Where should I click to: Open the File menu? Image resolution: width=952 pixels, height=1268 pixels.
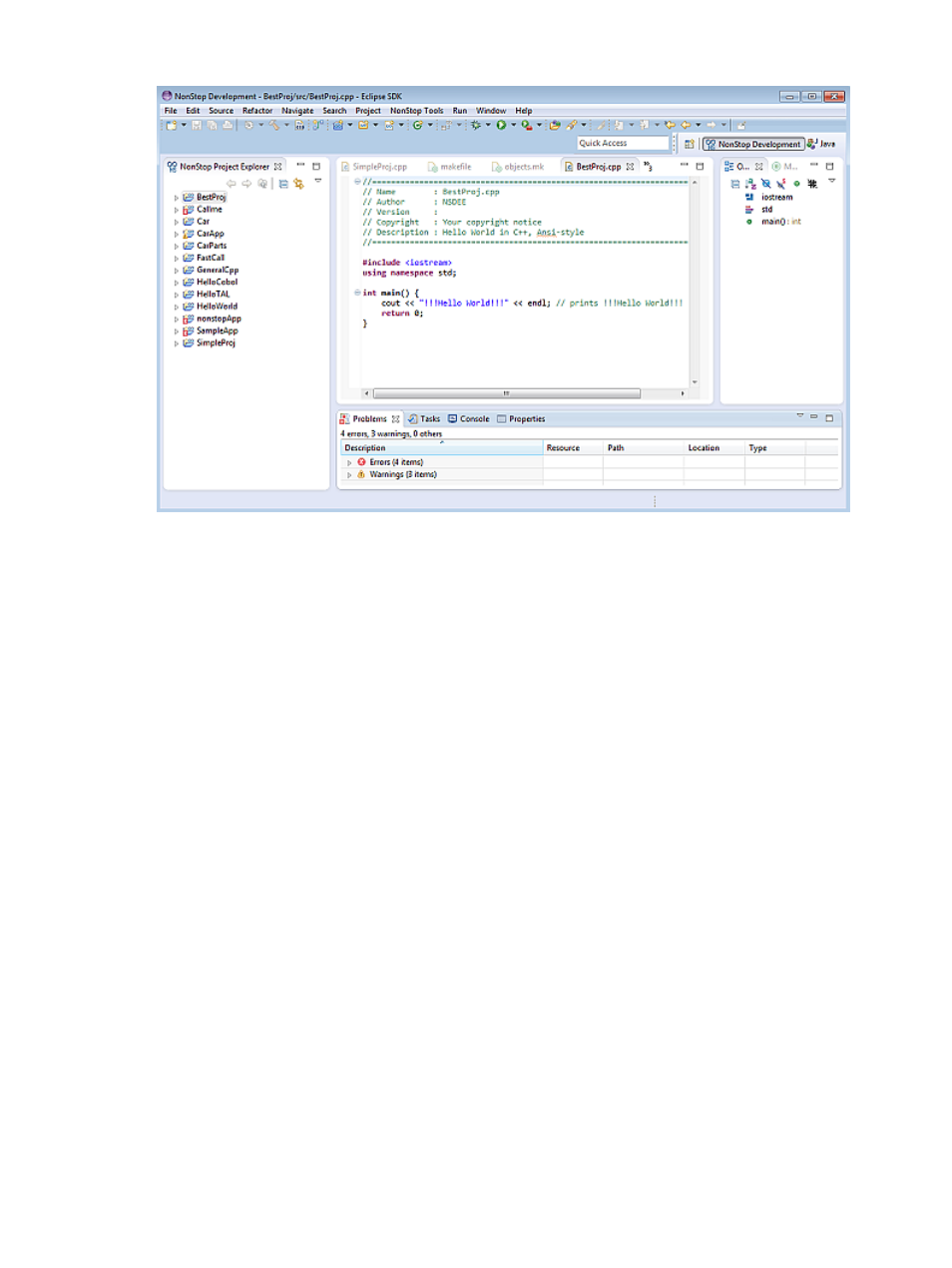[171, 111]
